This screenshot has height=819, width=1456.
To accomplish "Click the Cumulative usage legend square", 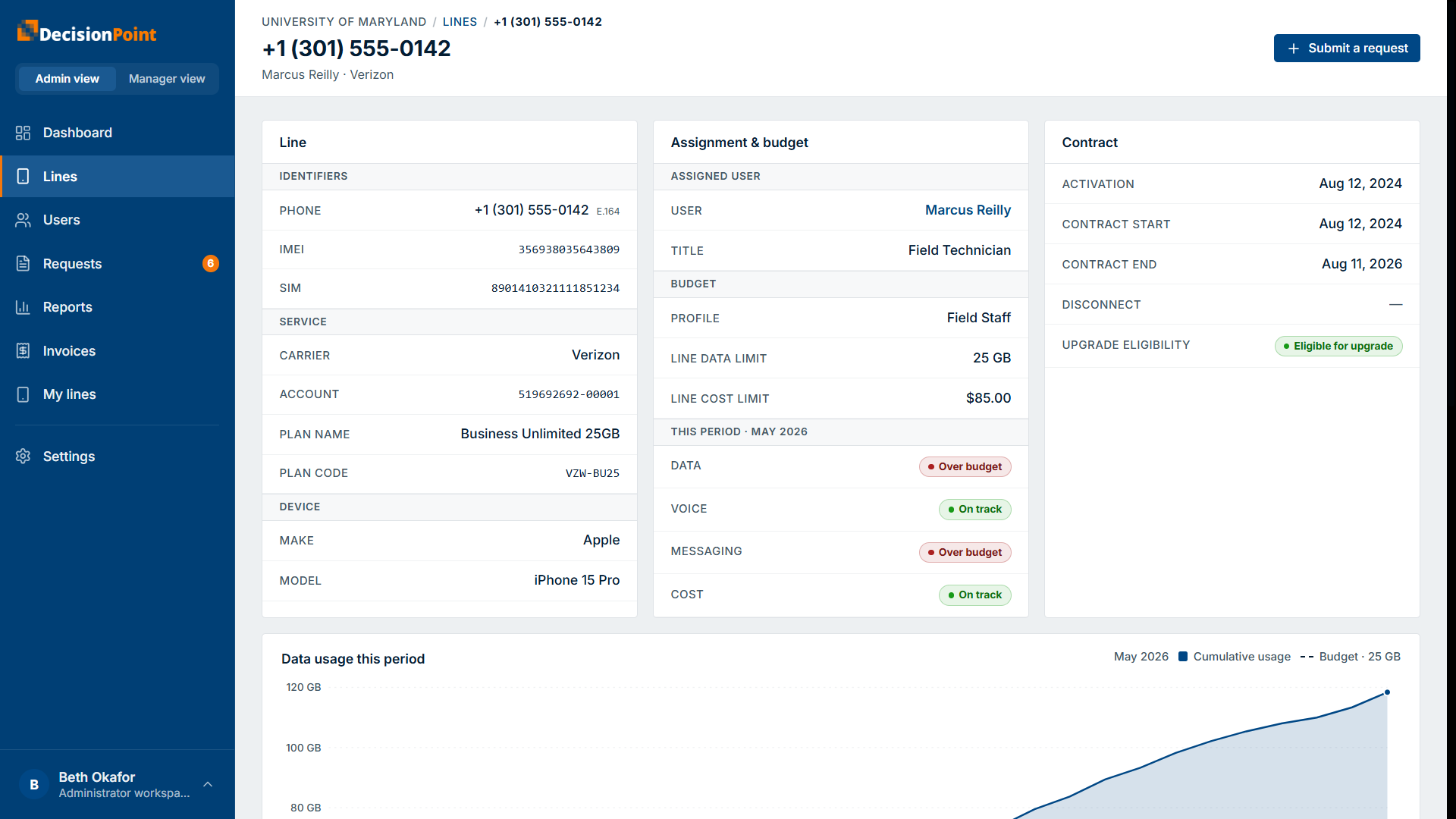I will 1183,657.
